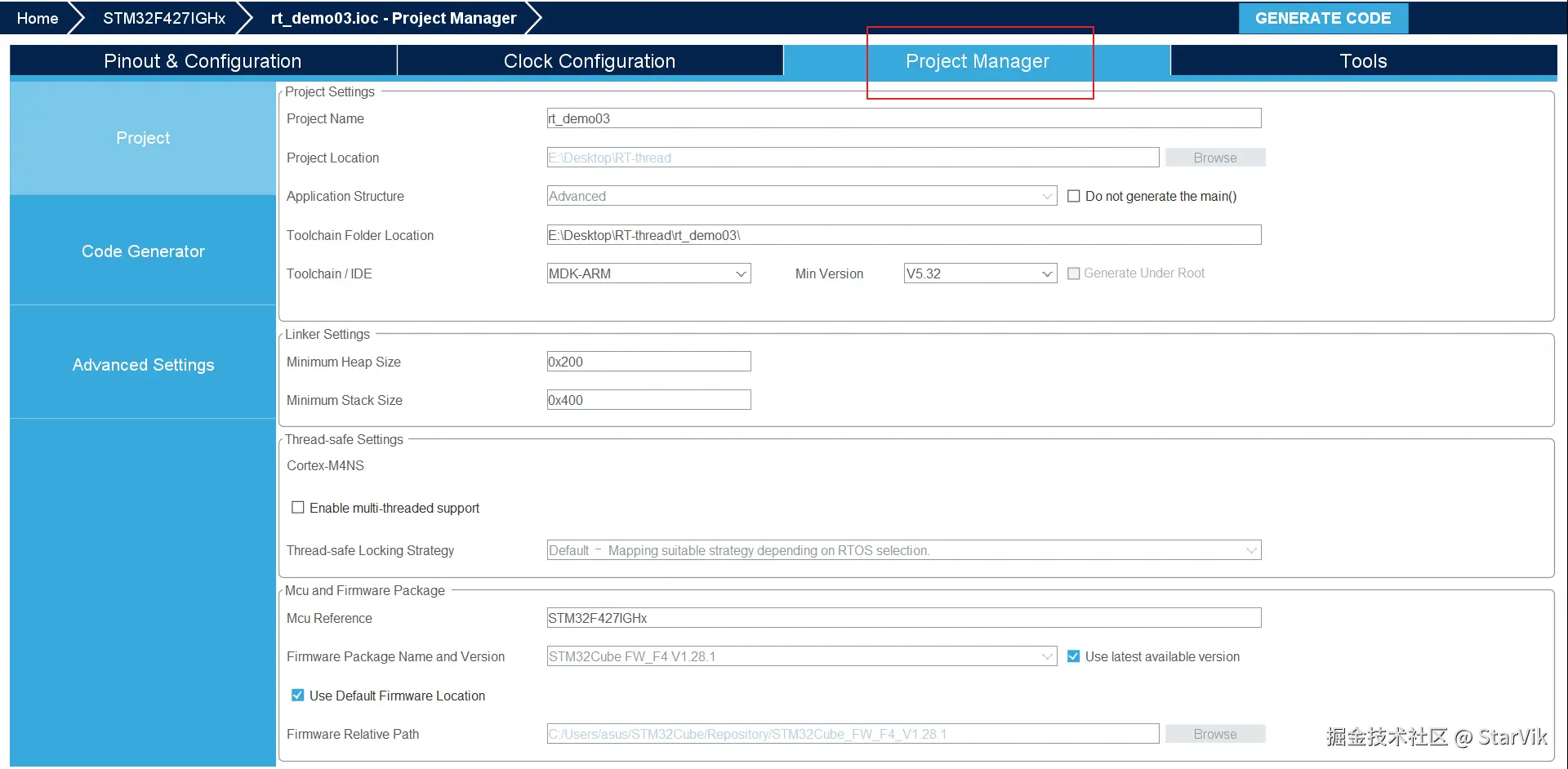The width and height of the screenshot is (1568, 769).
Task: Click Mcu and Firmware Package title
Action: pos(365,590)
